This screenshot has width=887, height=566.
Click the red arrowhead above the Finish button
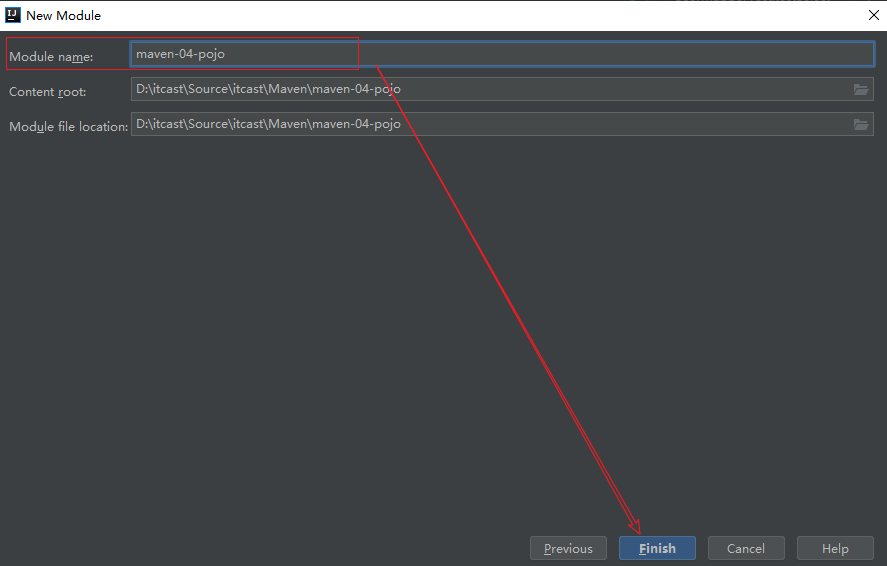coord(635,525)
